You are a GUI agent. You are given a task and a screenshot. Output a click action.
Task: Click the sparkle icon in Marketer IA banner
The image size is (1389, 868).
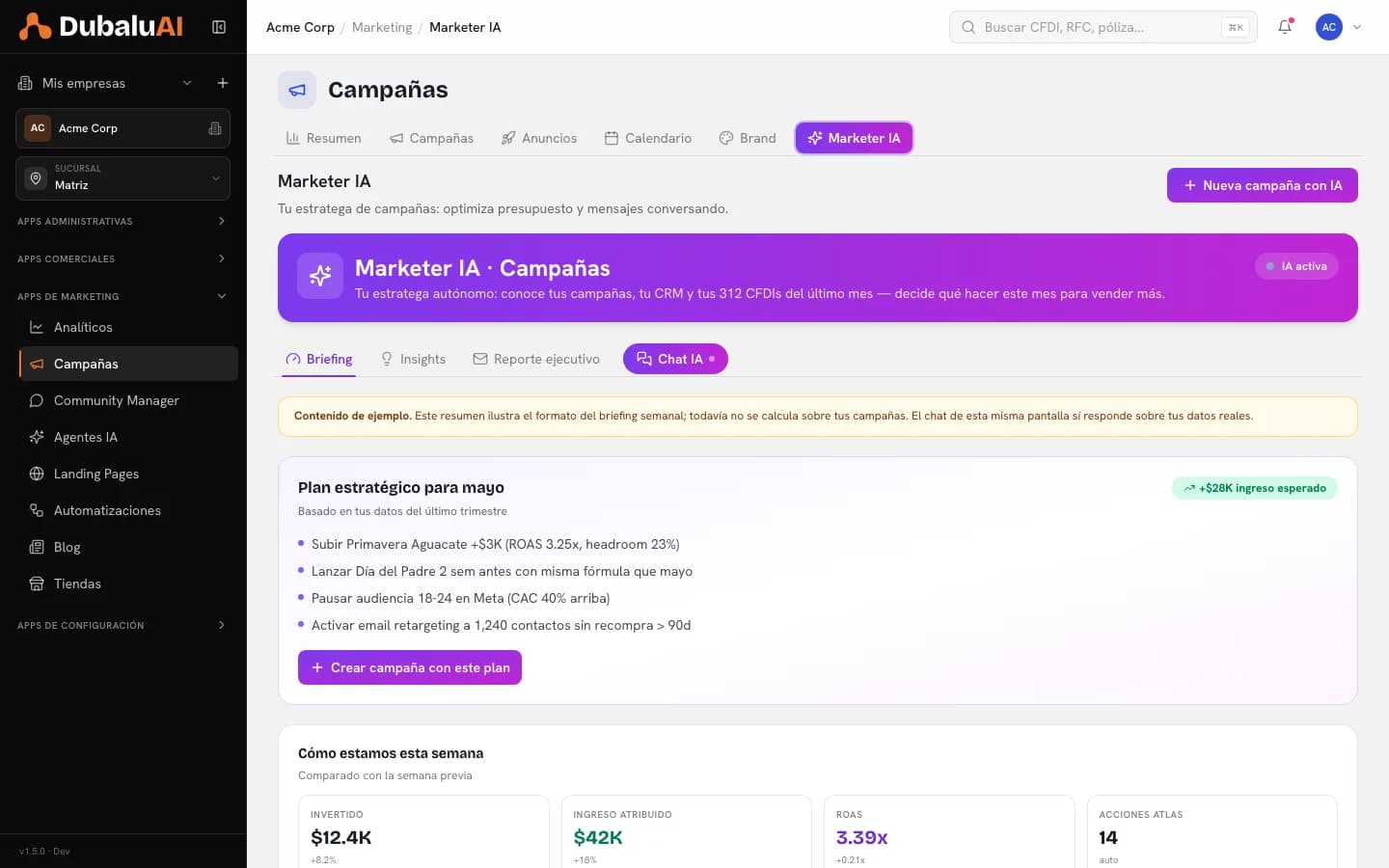coord(320,276)
